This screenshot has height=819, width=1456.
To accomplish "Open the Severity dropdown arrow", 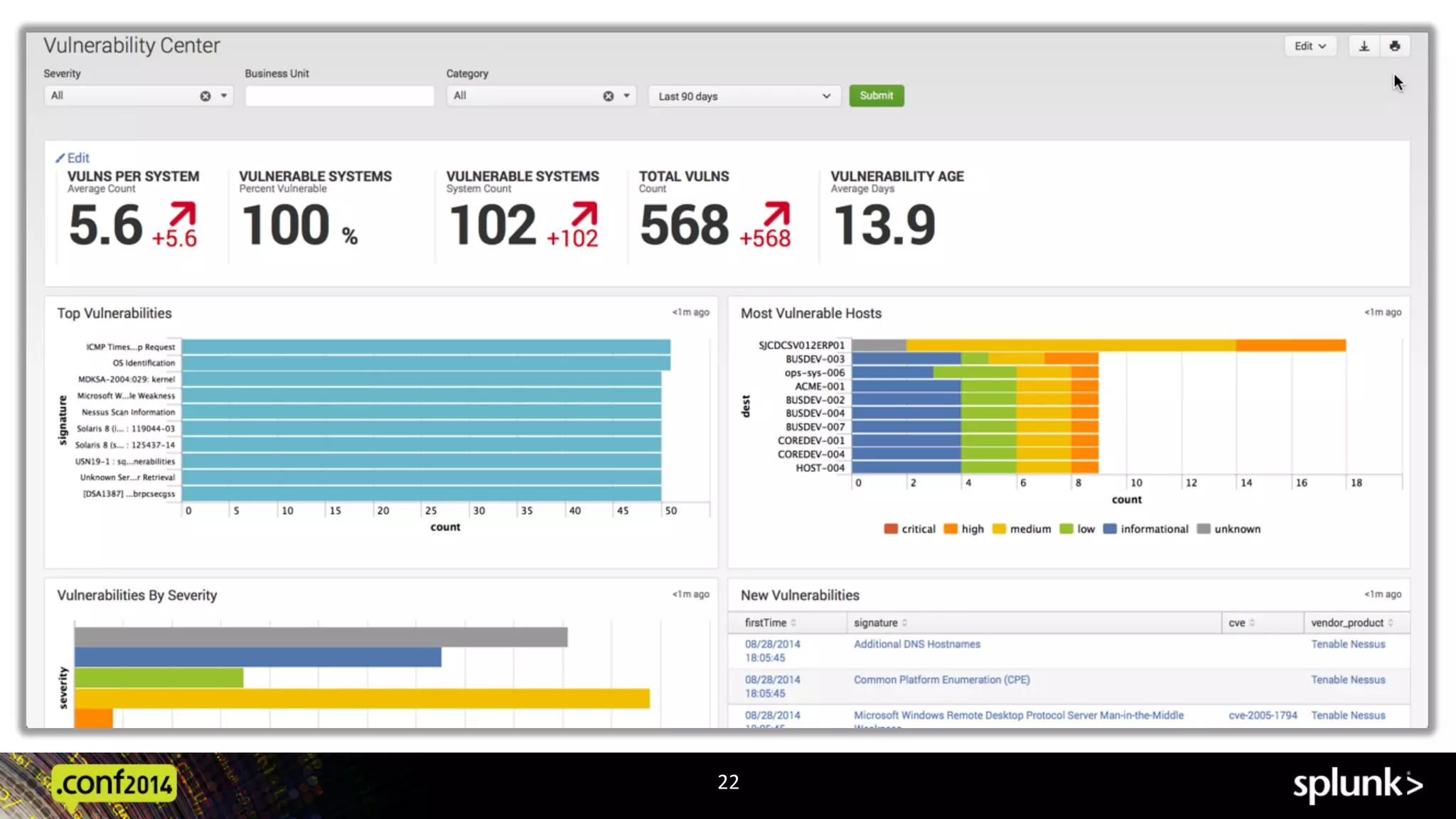I will click(x=224, y=95).
